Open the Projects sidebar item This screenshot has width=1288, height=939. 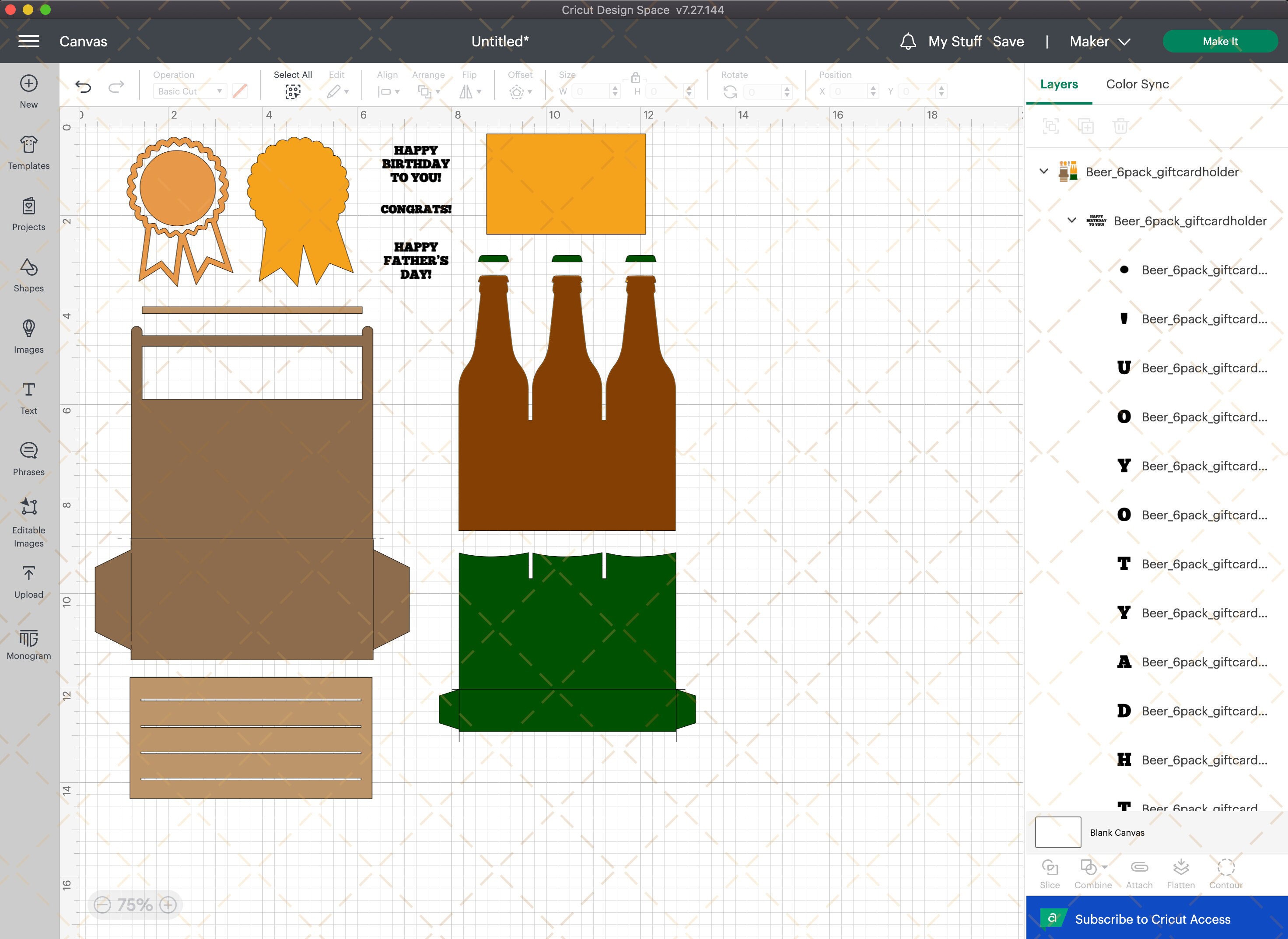coord(29,214)
